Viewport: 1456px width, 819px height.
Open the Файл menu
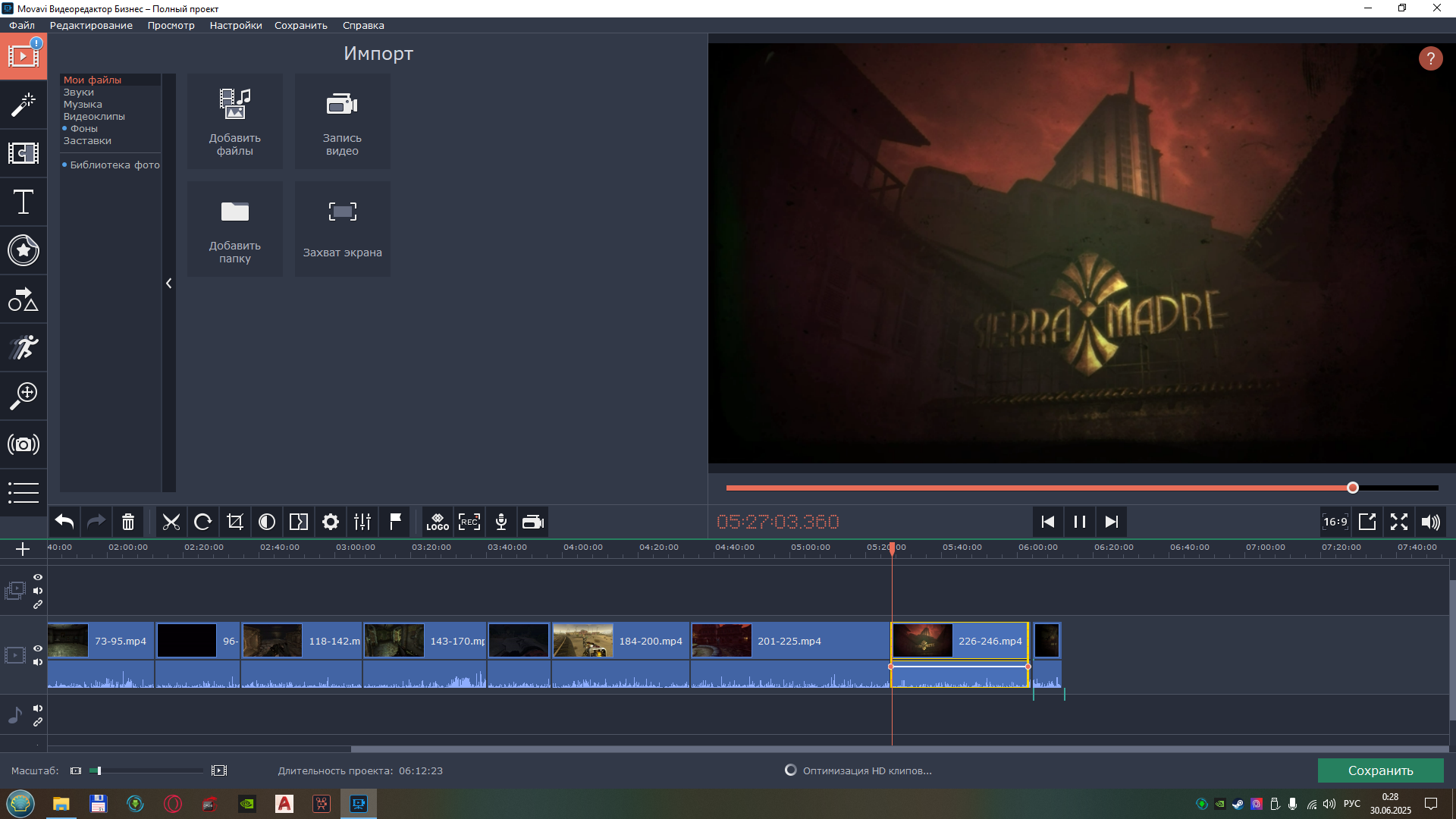click(x=22, y=25)
